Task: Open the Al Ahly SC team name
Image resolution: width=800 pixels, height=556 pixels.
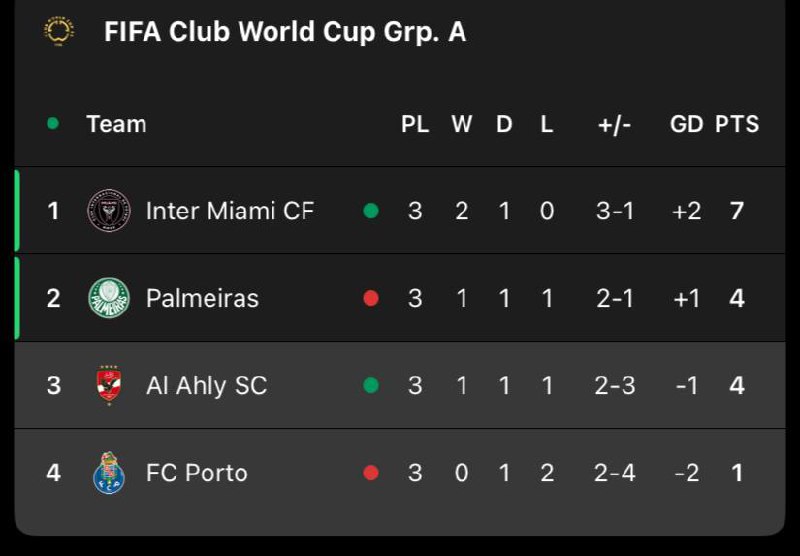Action: pyautogui.click(x=207, y=386)
